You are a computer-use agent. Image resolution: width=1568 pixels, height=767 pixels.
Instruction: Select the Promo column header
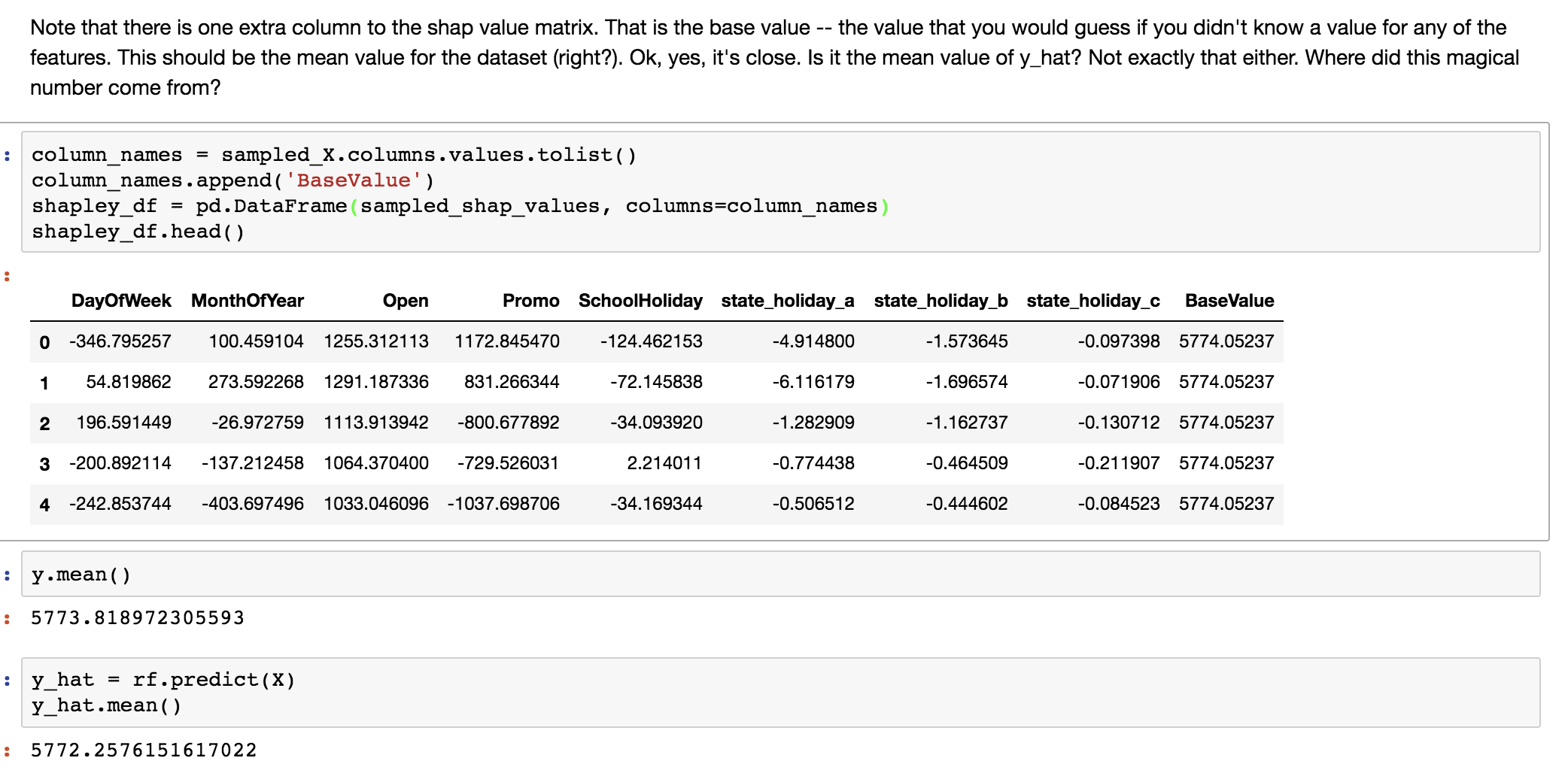[531, 300]
